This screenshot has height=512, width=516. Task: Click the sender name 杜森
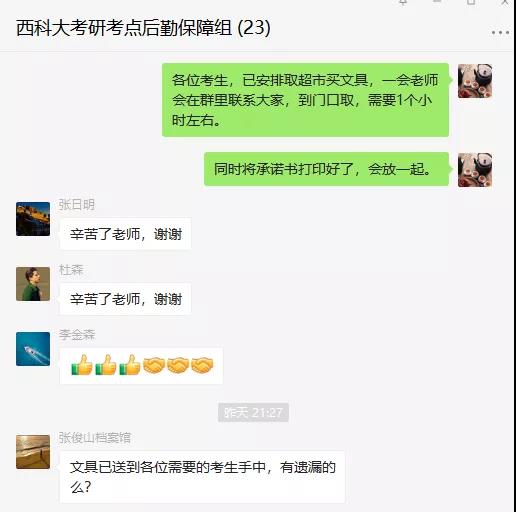tap(71, 270)
